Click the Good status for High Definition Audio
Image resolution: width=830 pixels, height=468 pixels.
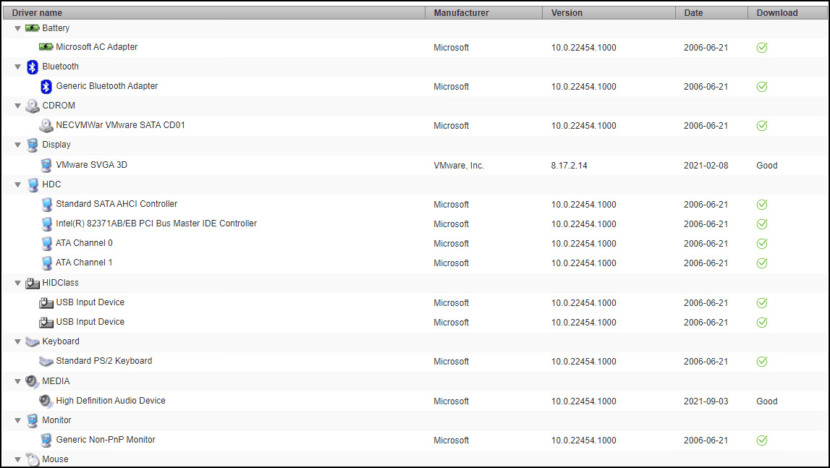[767, 401]
